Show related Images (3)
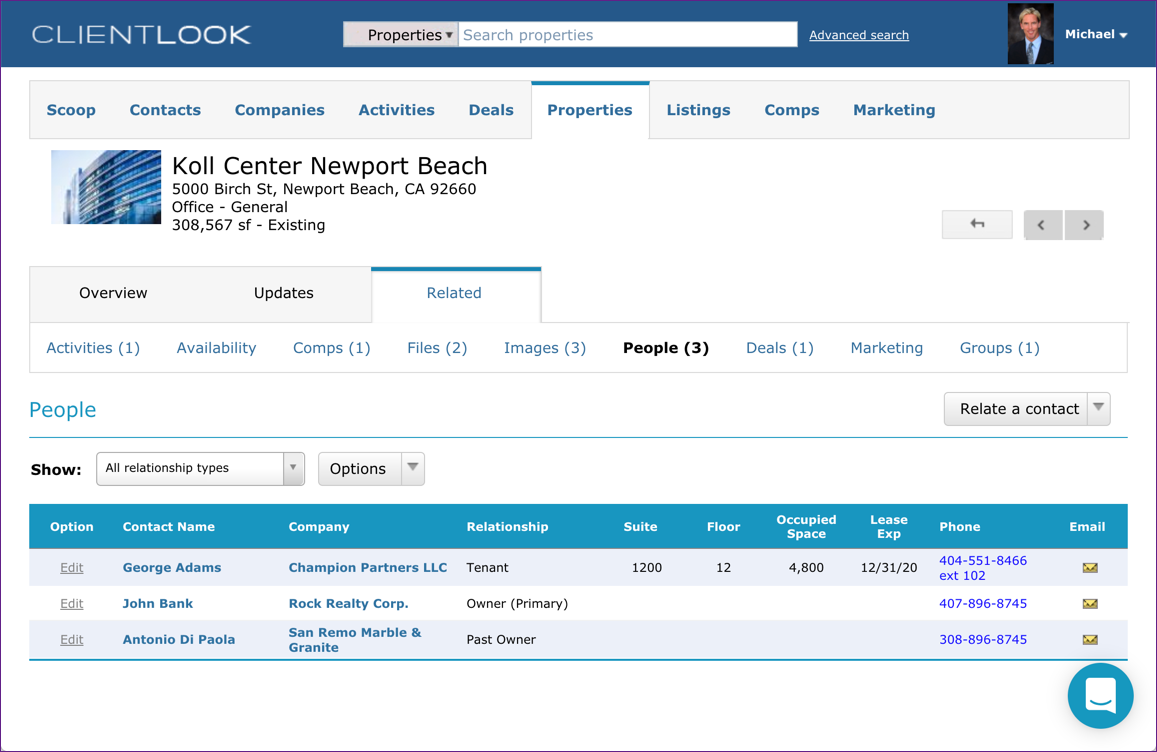The width and height of the screenshot is (1157, 752). [545, 348]
